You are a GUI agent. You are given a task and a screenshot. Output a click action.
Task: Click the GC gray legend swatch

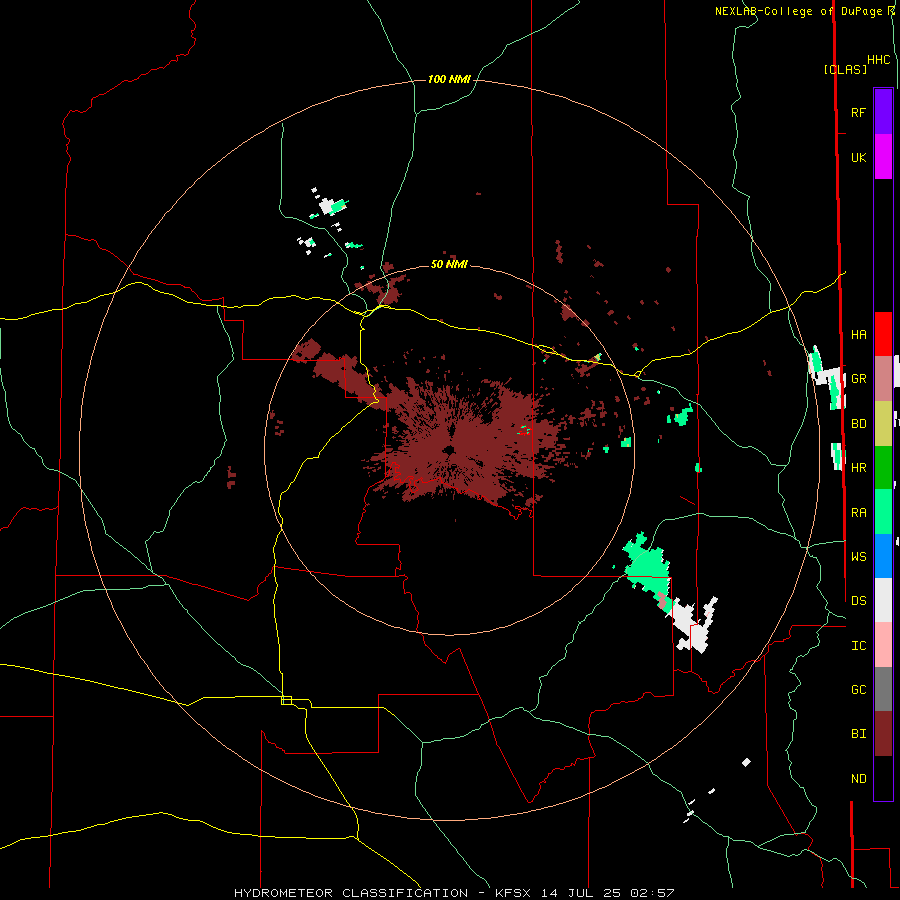pos(883,689)
